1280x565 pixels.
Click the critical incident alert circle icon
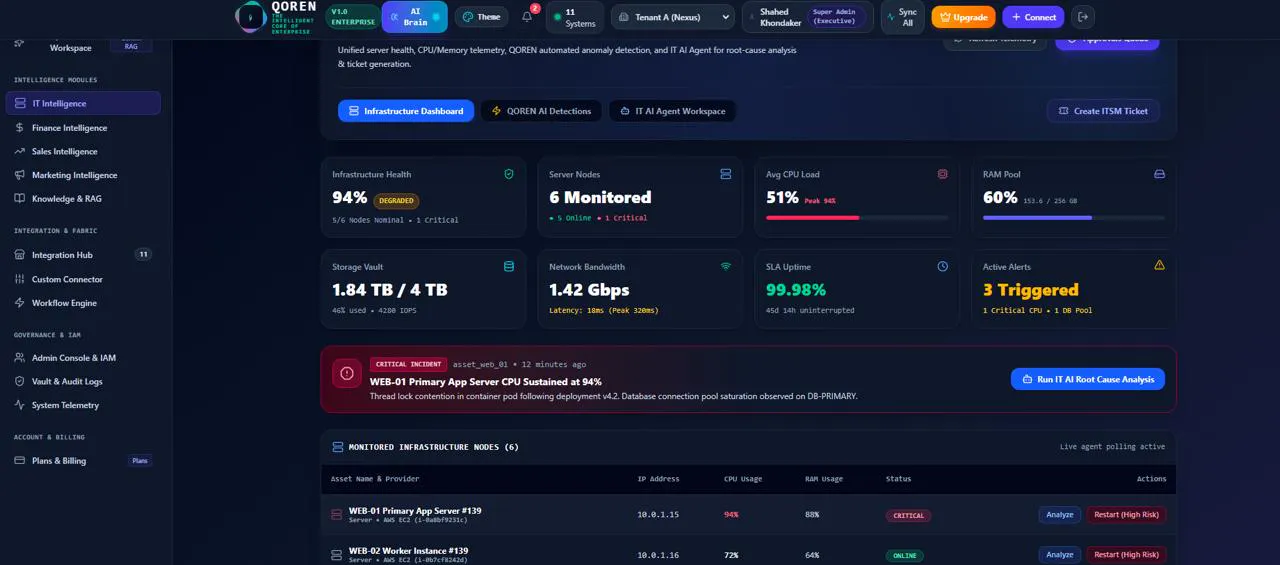click(347, 373)
